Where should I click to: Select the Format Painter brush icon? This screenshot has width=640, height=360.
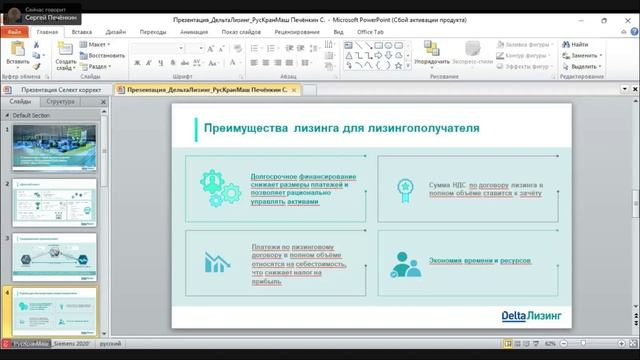tap(36, 66)
